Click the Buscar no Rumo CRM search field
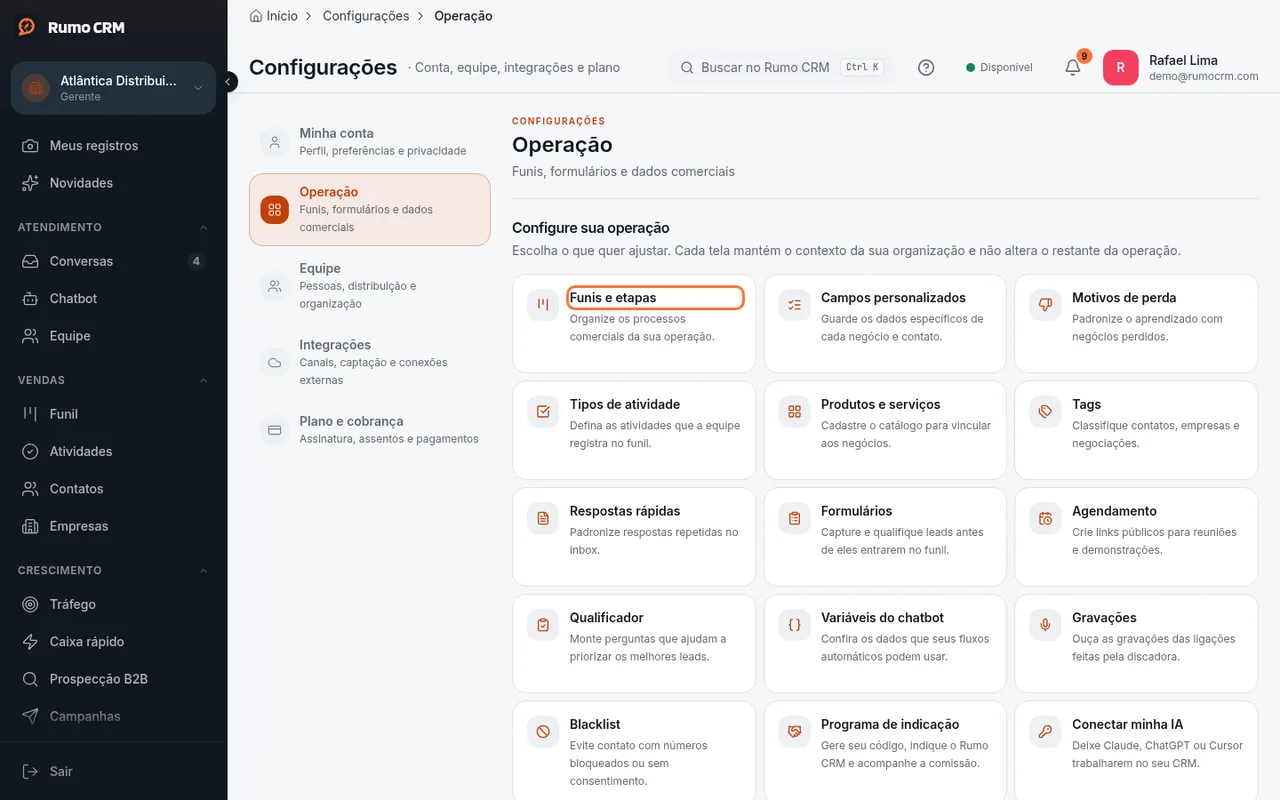Screen dimensions: 1280x800 coord(780,67)
